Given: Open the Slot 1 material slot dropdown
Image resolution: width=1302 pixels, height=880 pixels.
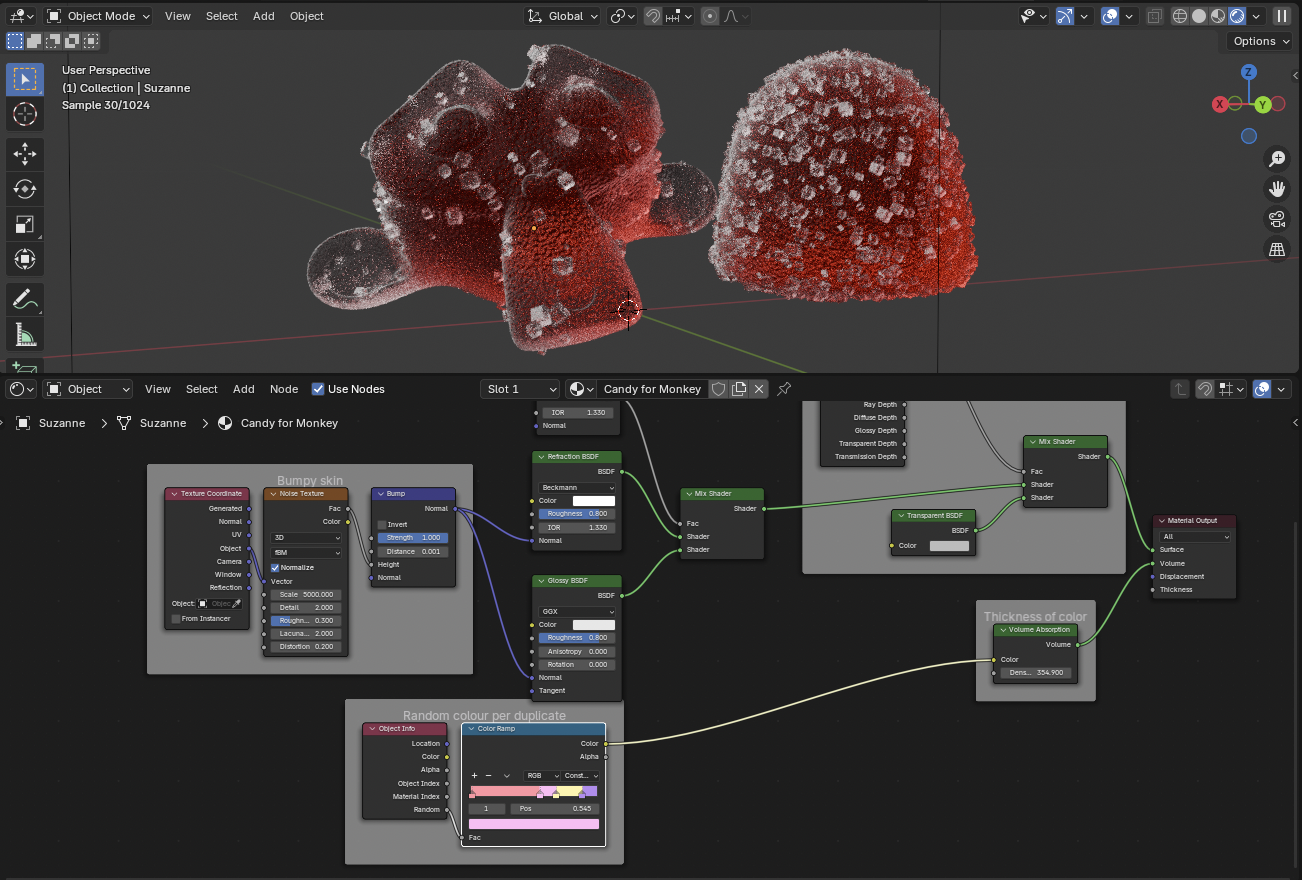Looking at the screenshot, I should pos(520,389).
